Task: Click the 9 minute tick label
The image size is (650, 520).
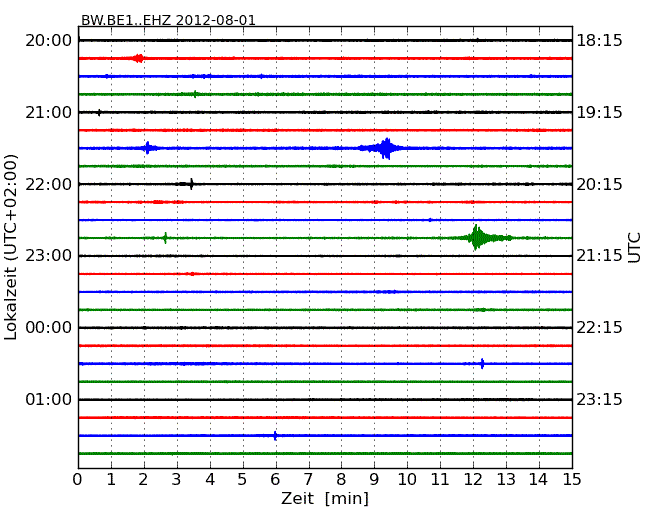Action: pos(374,479)
